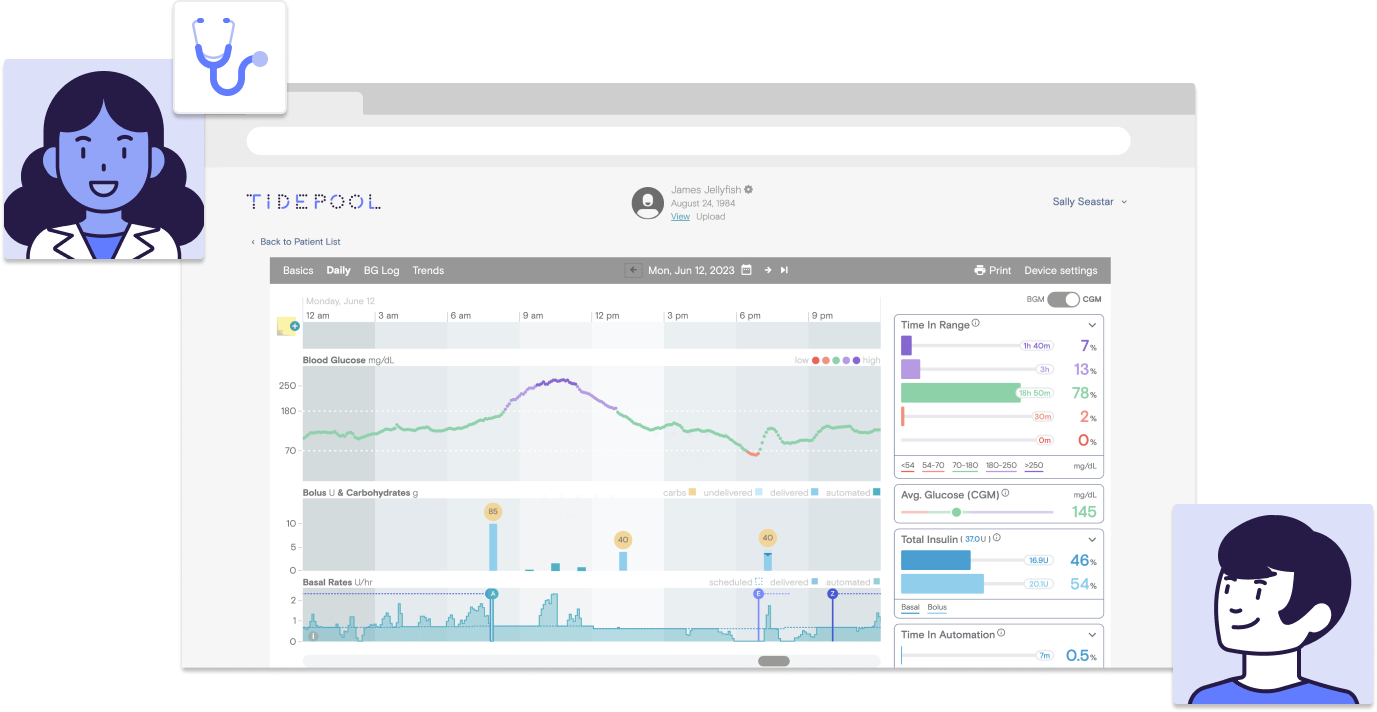Click Total Insulin info icon
This screenshot has height=712, width=1377.
pyautogui.click(x=997, y=538)
